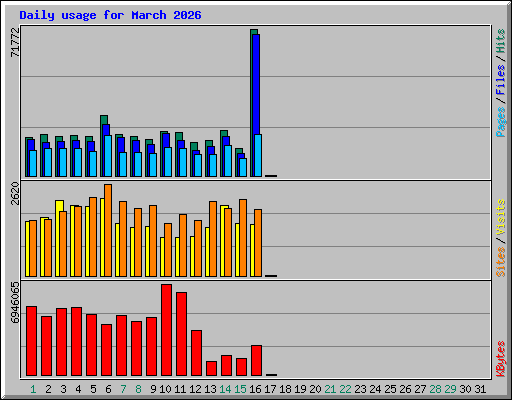Click day 2 on the date axis
This screenshot has width=512, height=400.
48,389
